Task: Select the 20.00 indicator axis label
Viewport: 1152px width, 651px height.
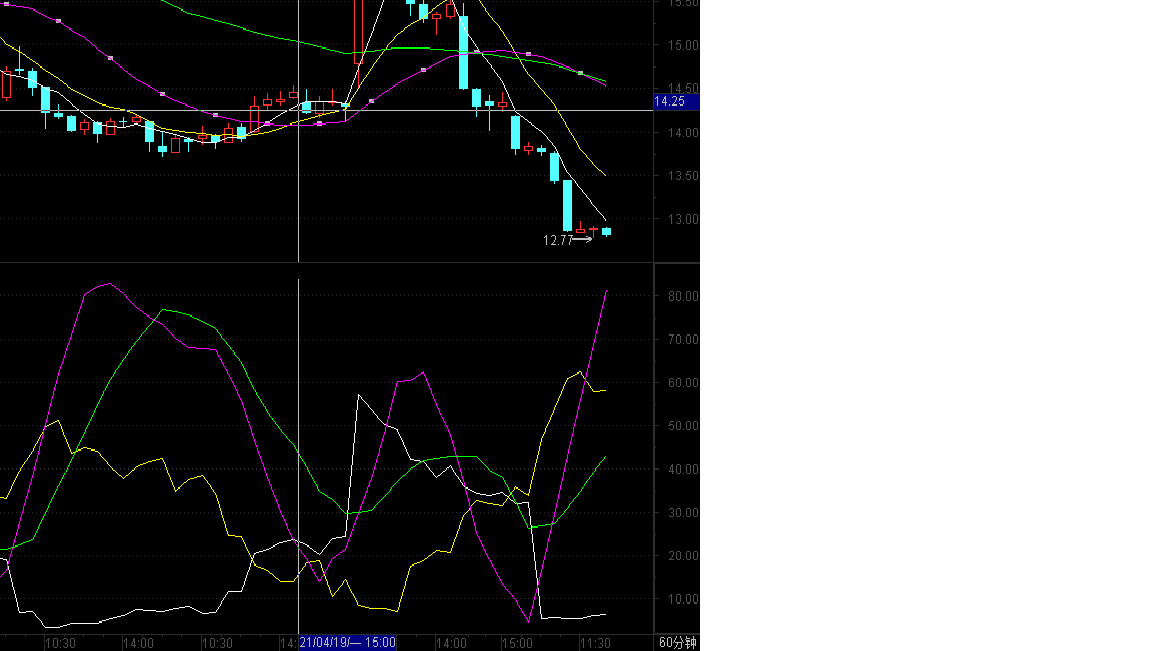Action: tap(683, 555)
